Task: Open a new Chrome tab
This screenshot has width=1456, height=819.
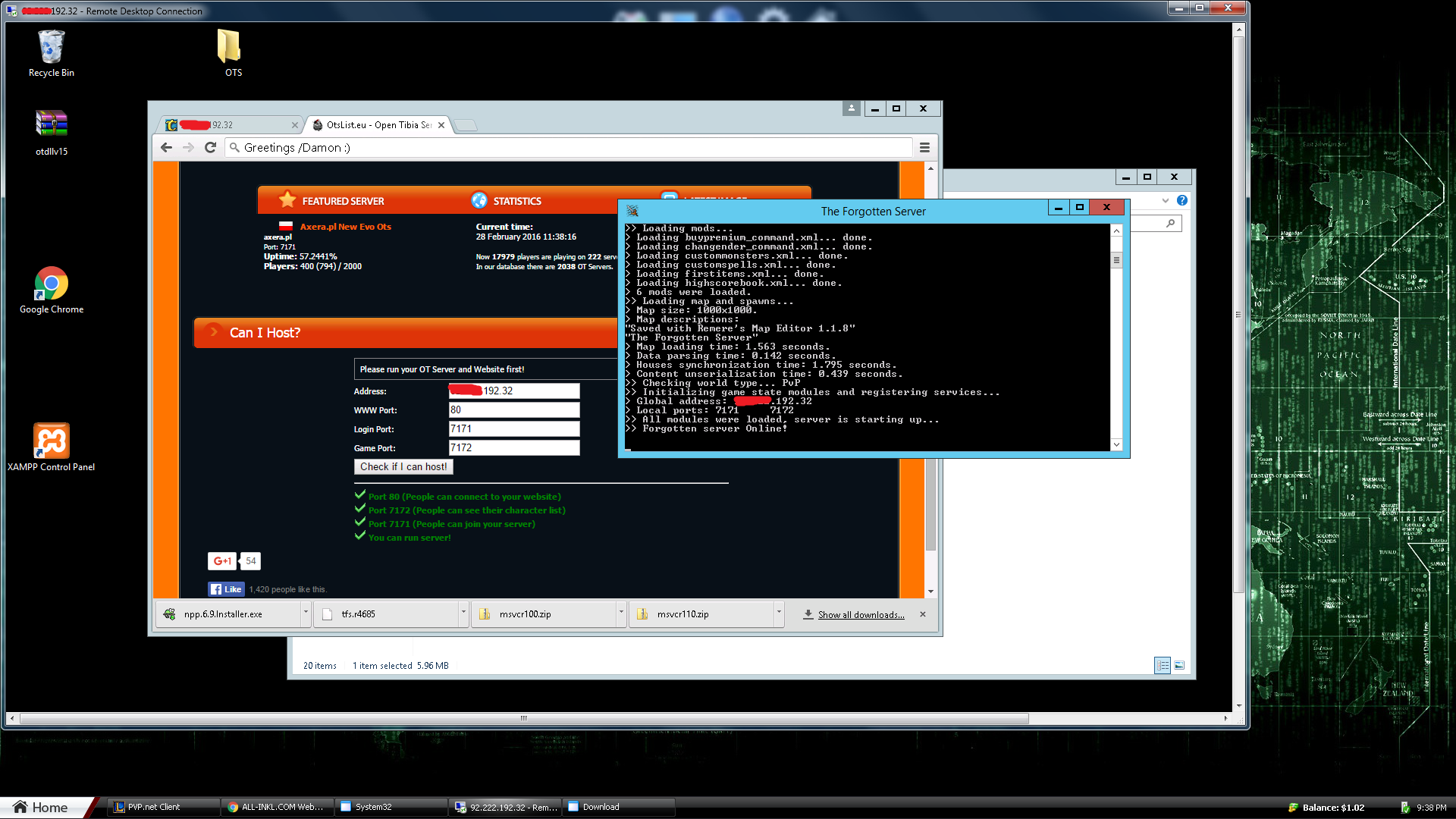Action: [x=466, y=125]
